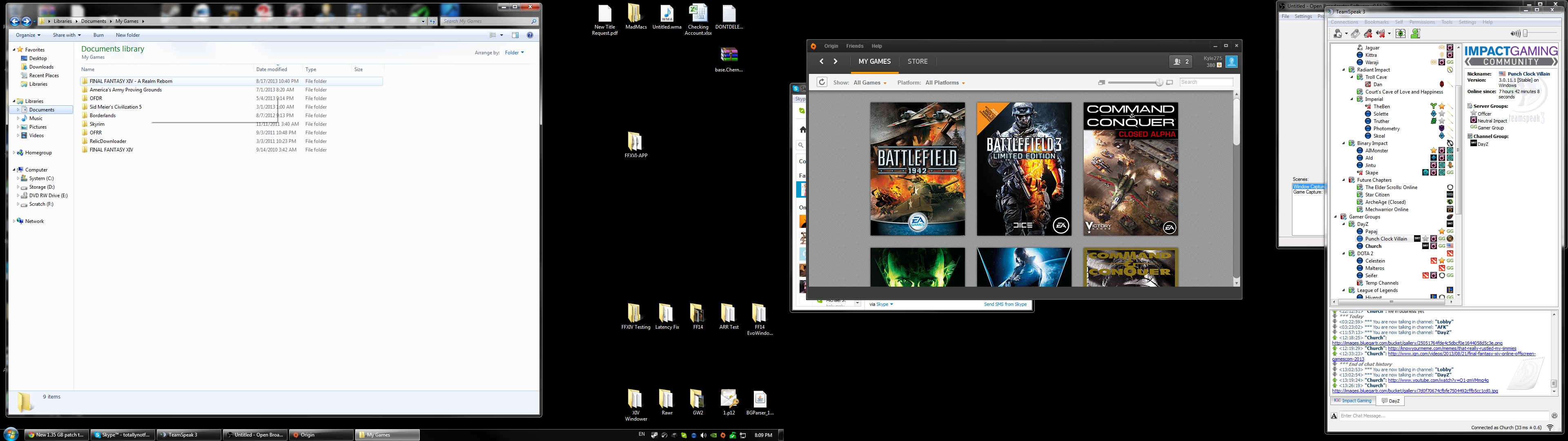The width and height of the screenshot is (1568, 441).
Task: Click the Explorer Back arrow button
Action: point(15,21)
